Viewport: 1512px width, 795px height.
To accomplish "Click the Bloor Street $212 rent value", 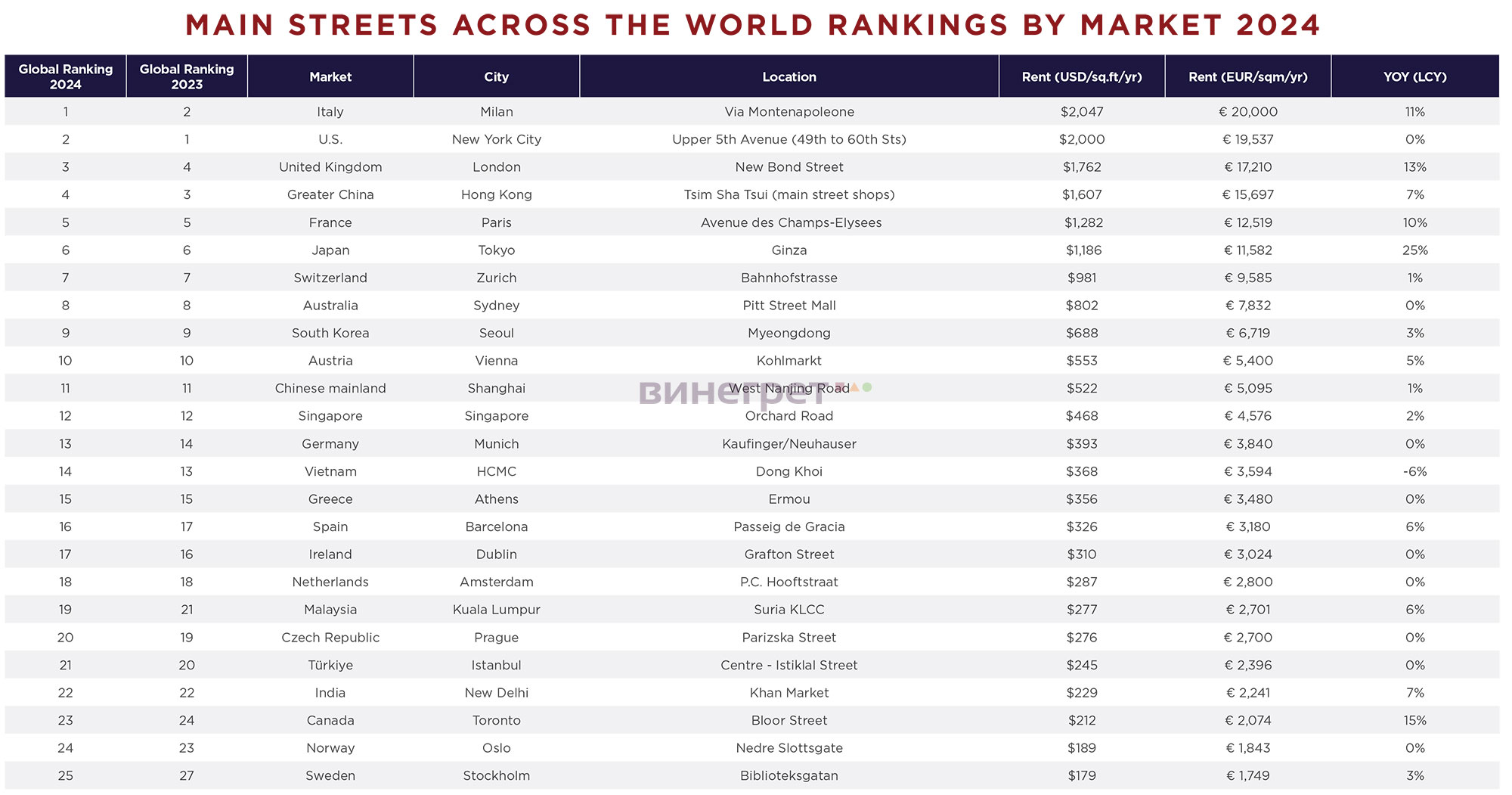I will coord(1082,720).
